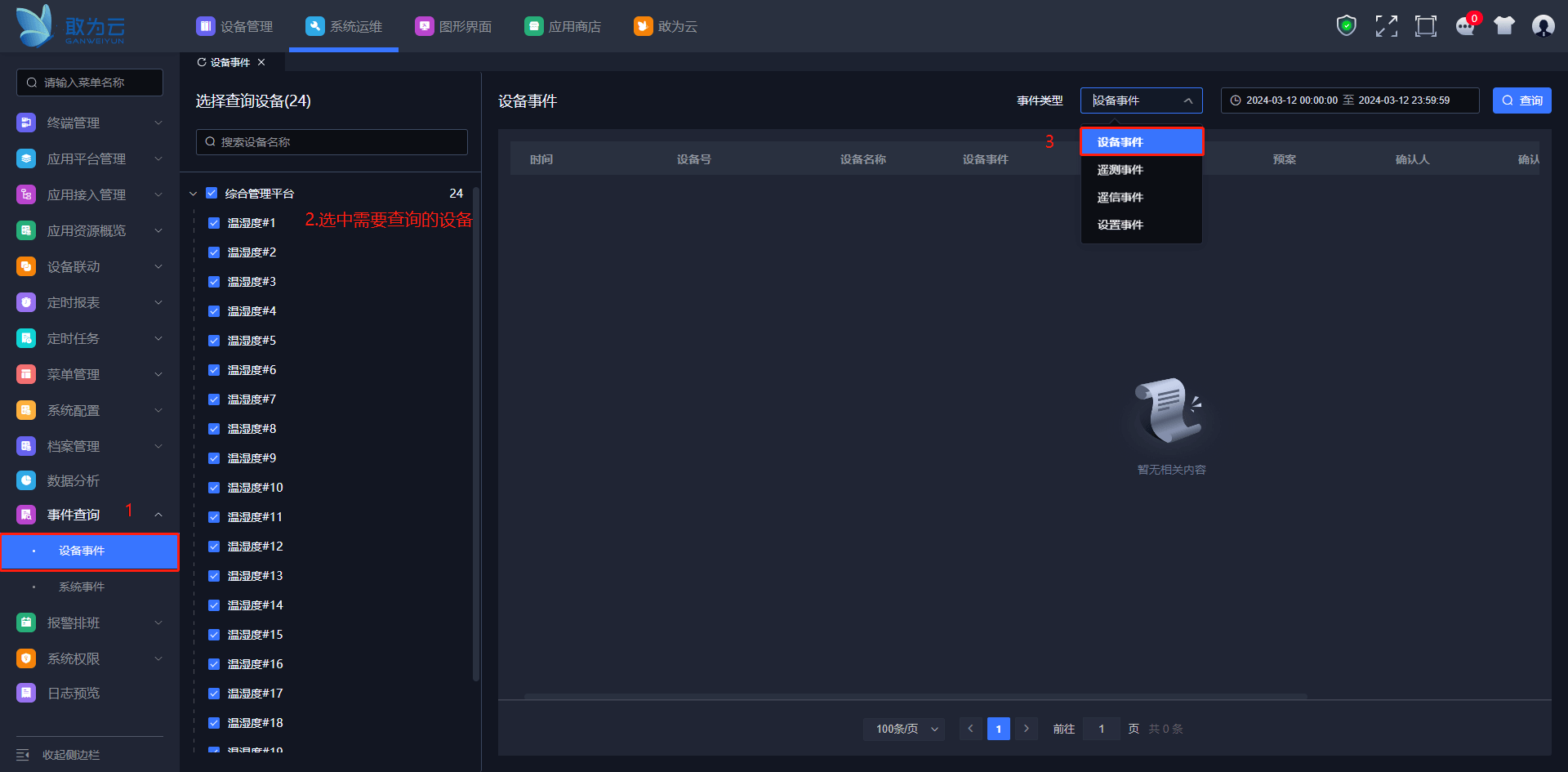This screenshot has width=1568, height=772.
Task: Click the screen frame icon in header
Action: (1426, 26)
